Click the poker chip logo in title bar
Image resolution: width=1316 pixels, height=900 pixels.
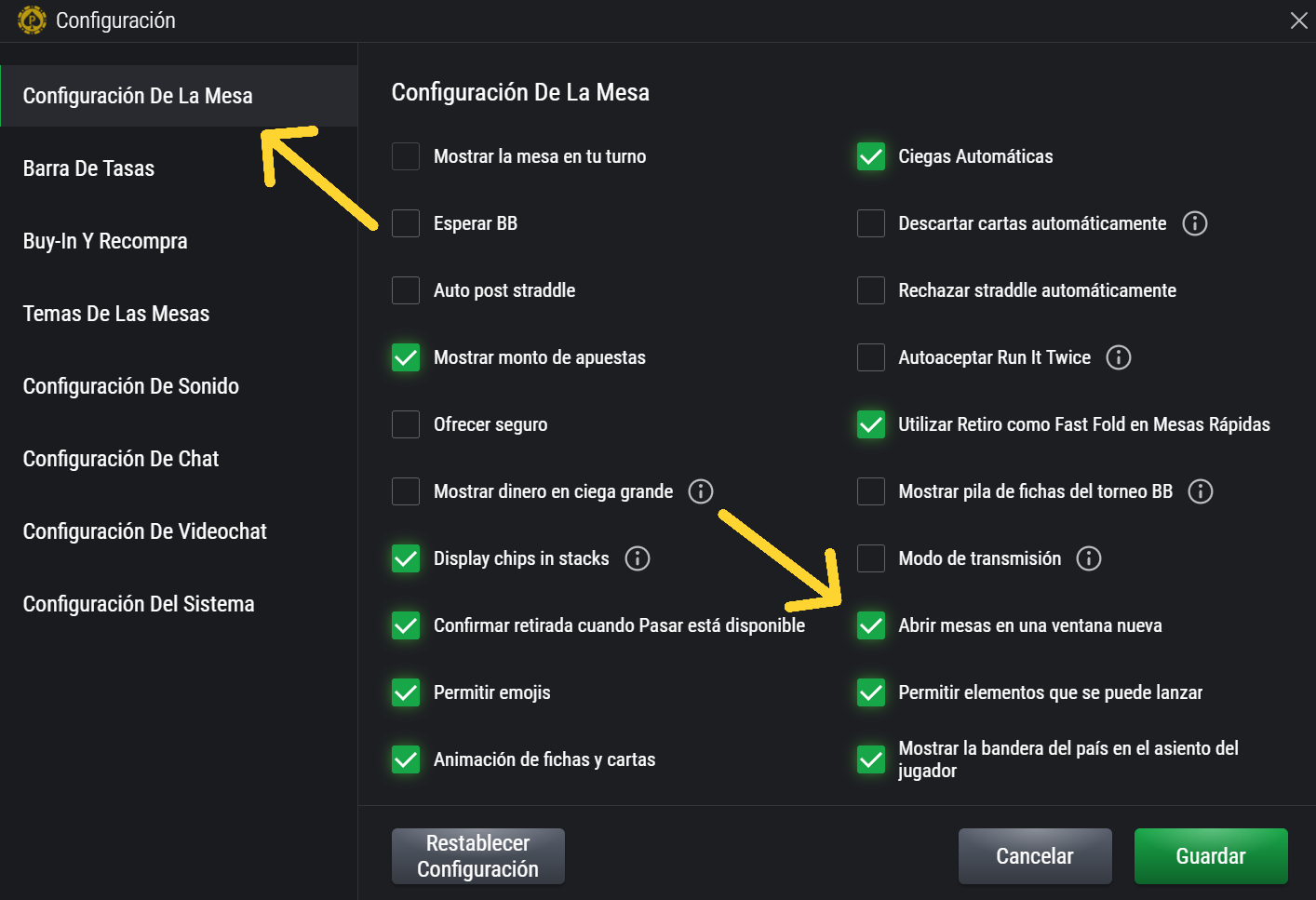[32, 20]
